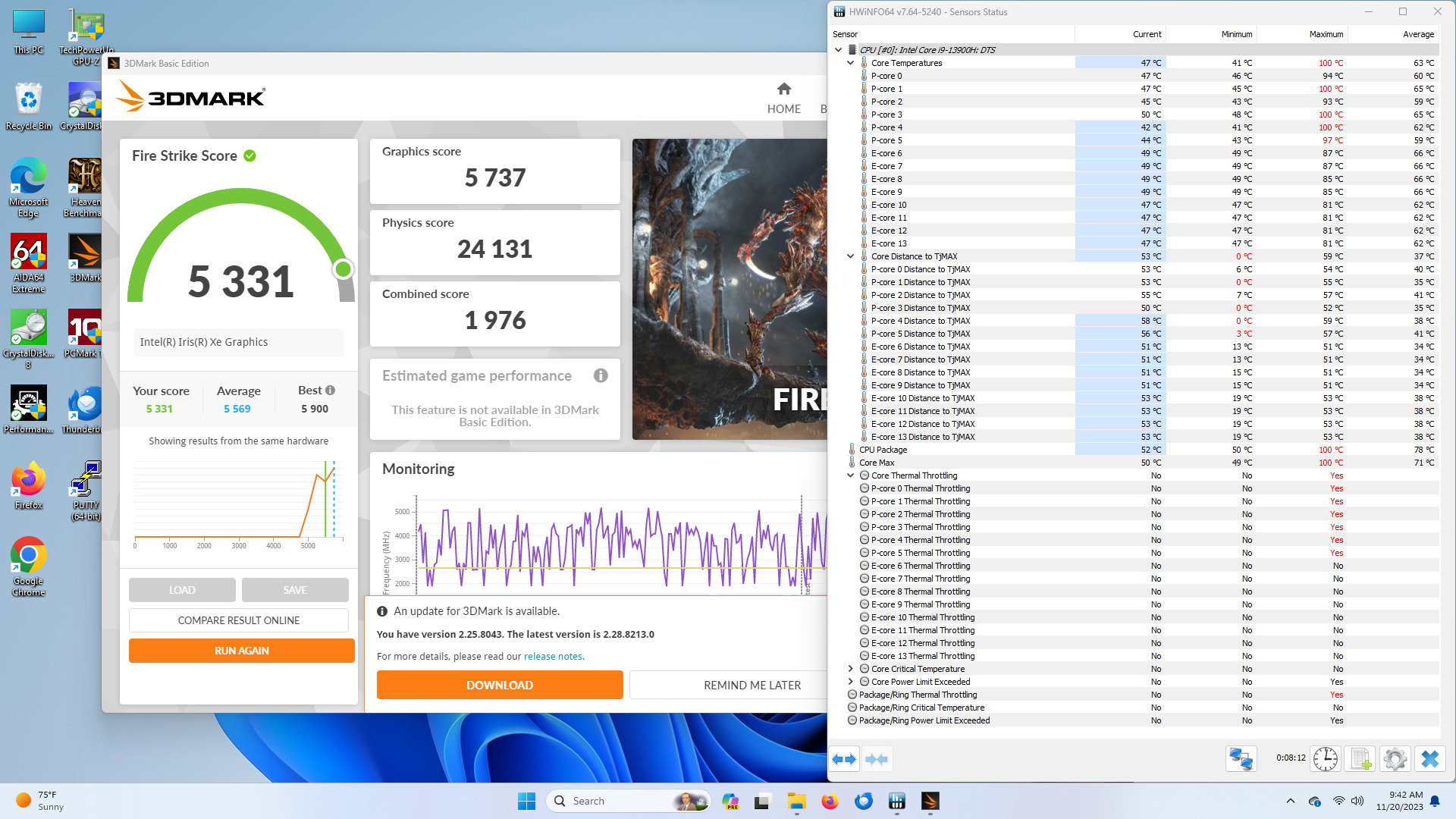Open Windows Start menu
The image size is (1456, 819).
tap(526, 801)
